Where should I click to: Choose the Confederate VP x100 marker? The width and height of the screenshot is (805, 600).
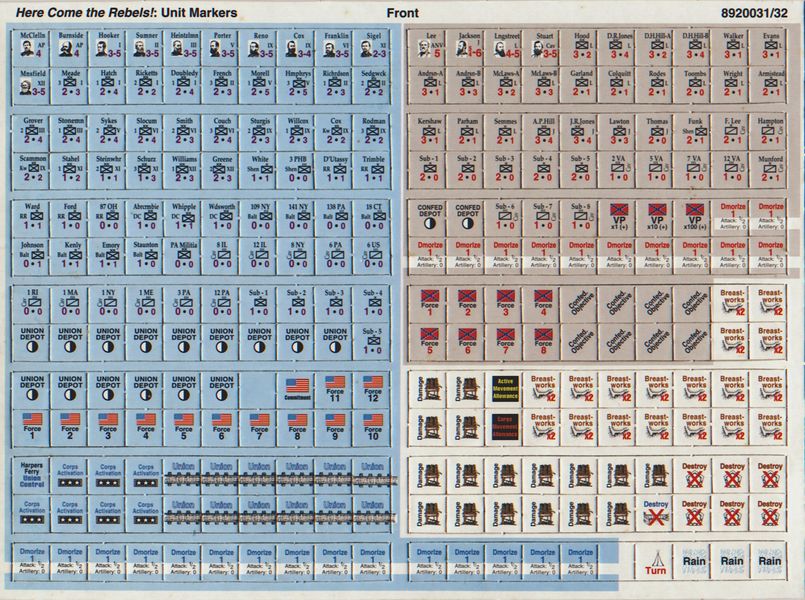[695, 217]
